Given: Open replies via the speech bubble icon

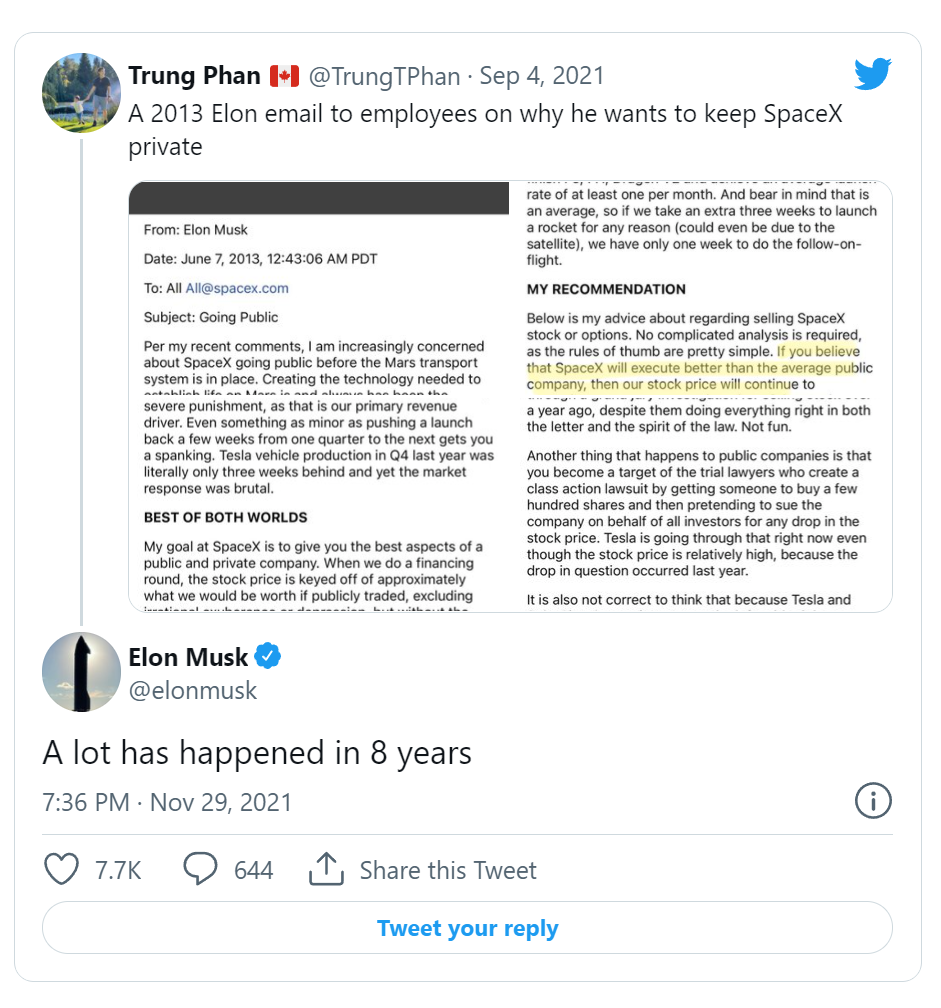Looking at the screenshot, I should (201, 869).
